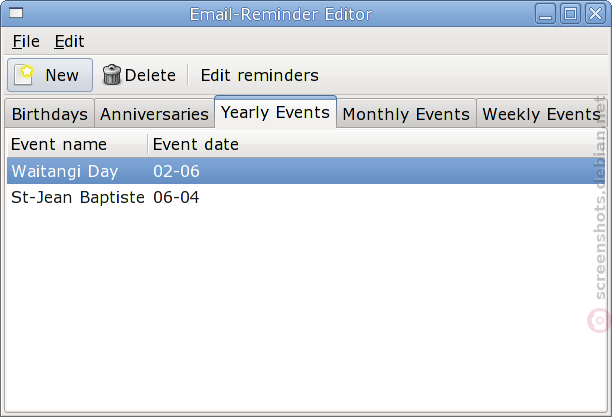
Task: Select the Yearly Events tab
Action: pyautogui.click(x=275, y=112)
